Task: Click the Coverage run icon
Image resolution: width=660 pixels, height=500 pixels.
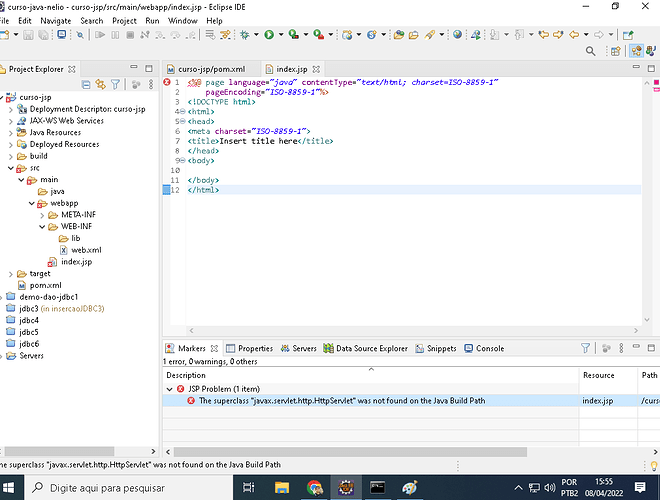Action: tap(293, 35)
